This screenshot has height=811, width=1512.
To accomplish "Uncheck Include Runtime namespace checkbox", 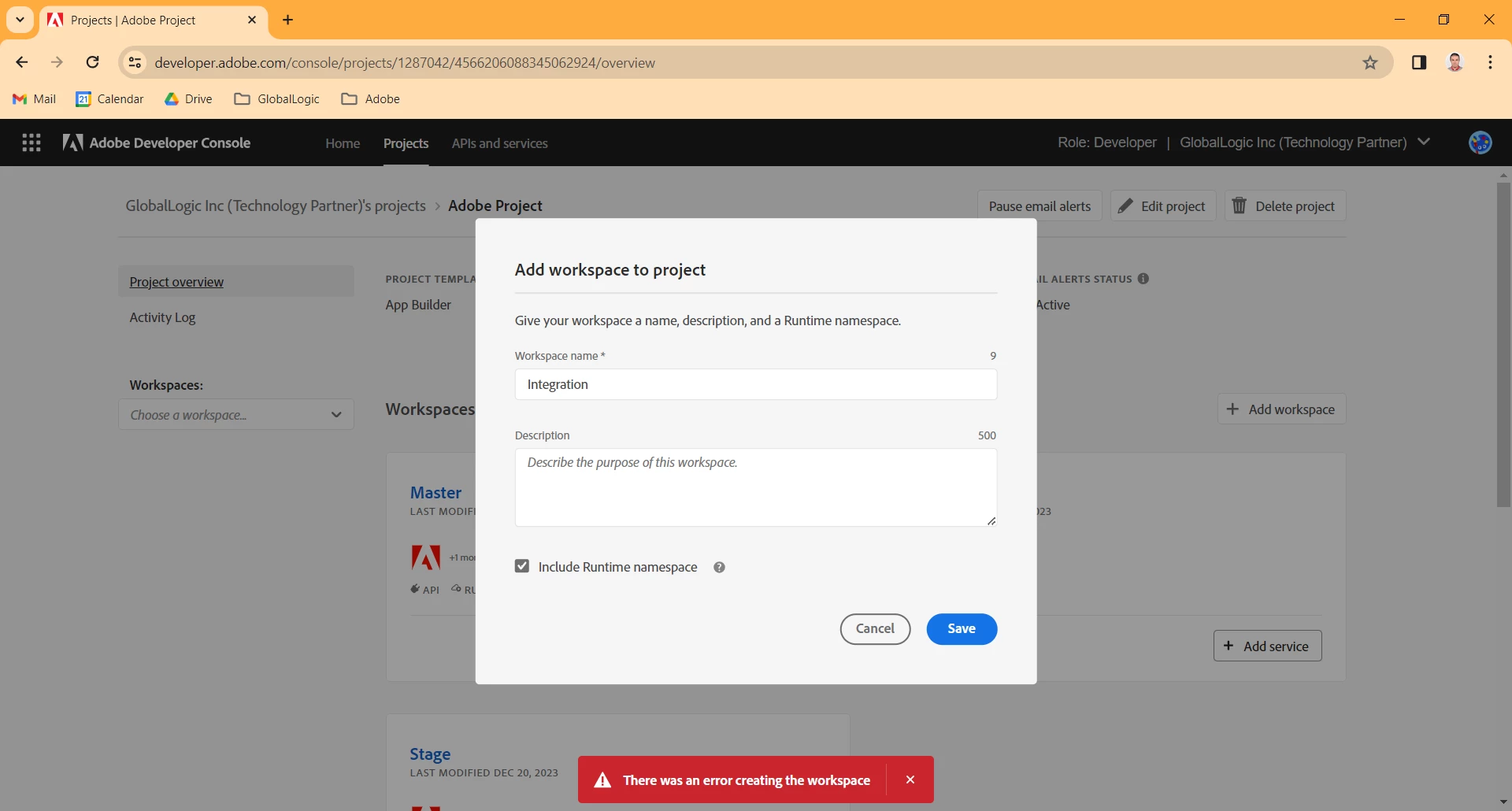I will [x=522, y=566].
